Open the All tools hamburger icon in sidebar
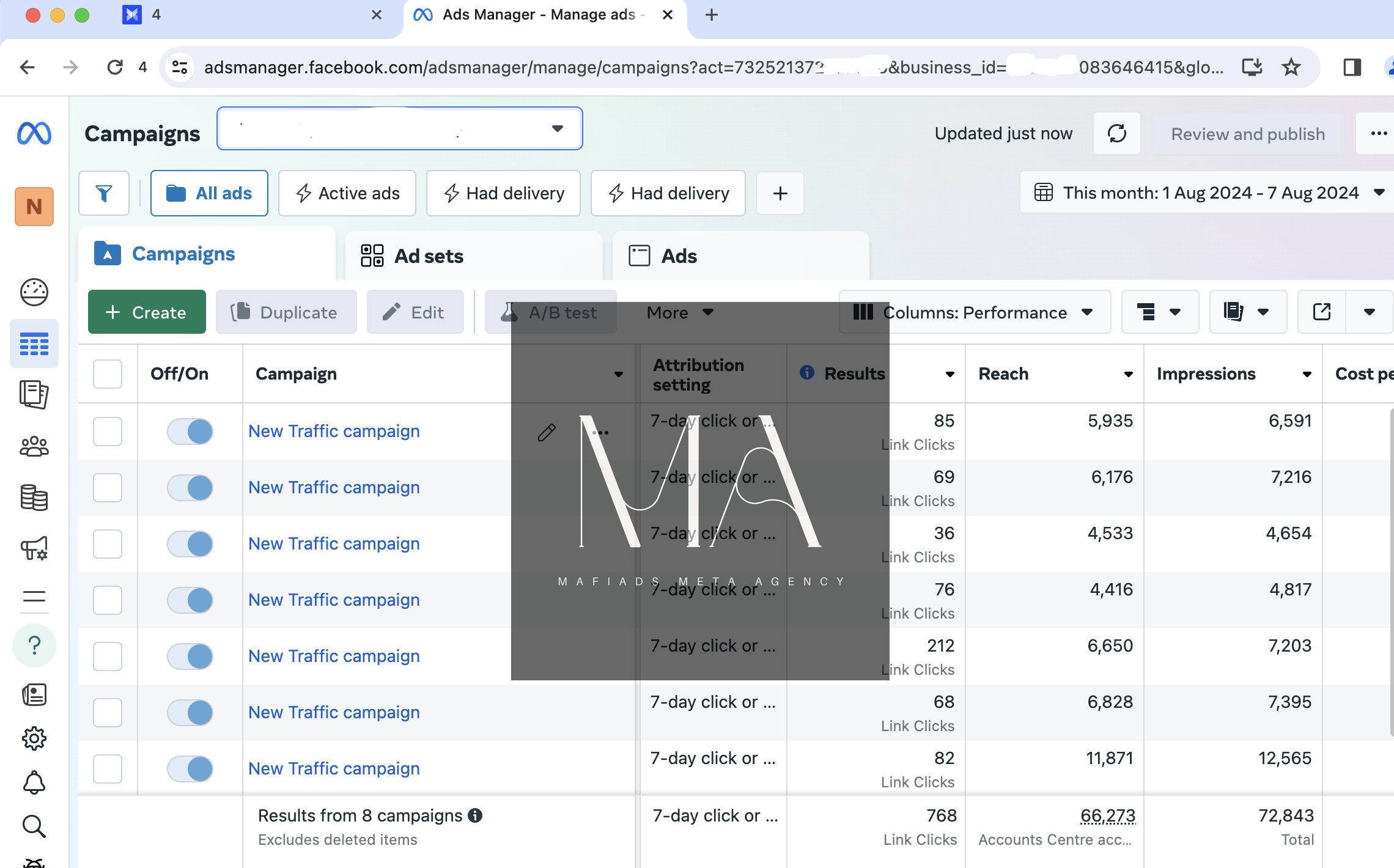The height and width of the screenshot is (868, 1394). (x=34, y=597)
